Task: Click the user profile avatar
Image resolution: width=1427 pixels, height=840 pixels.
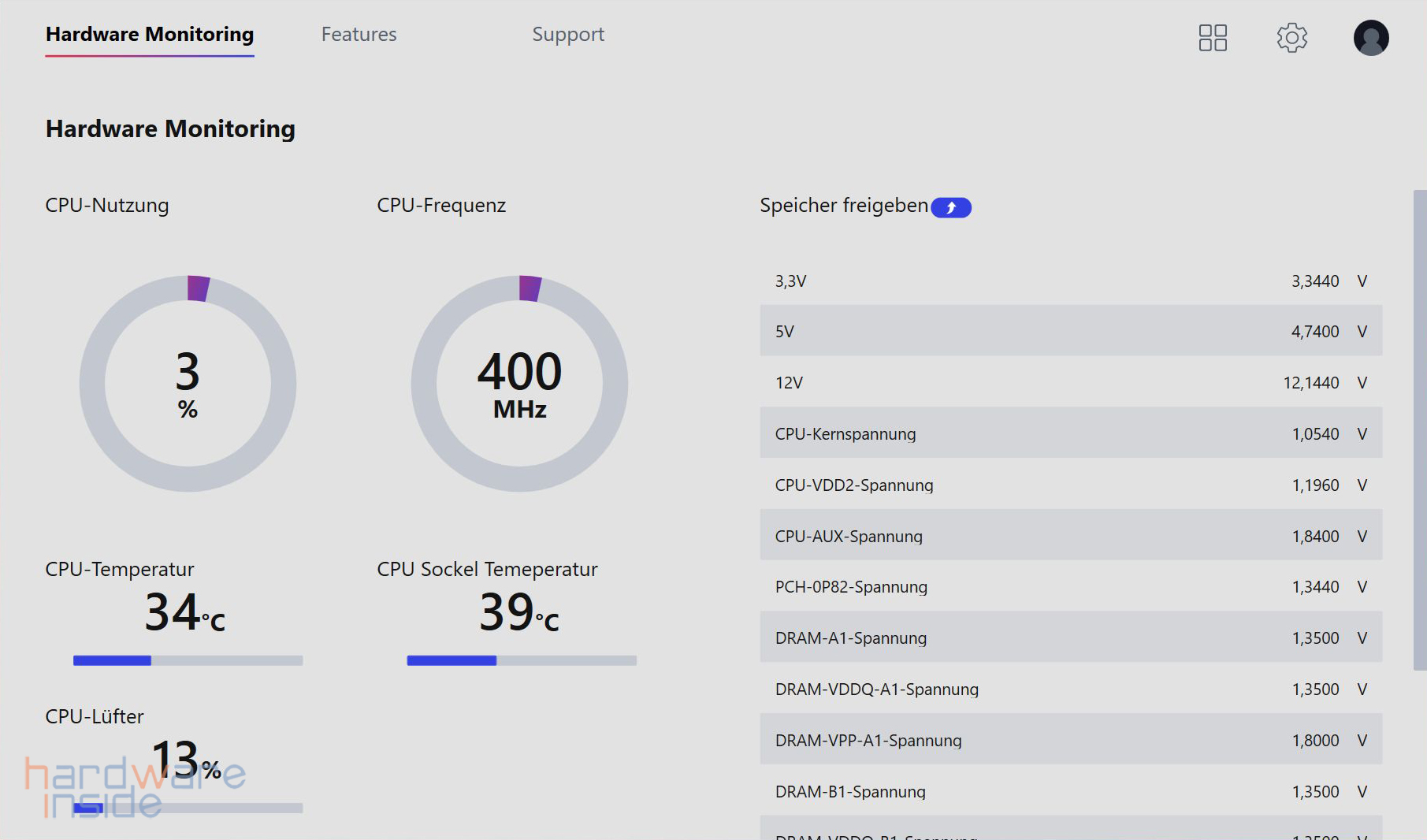Action: point(1370,38)
